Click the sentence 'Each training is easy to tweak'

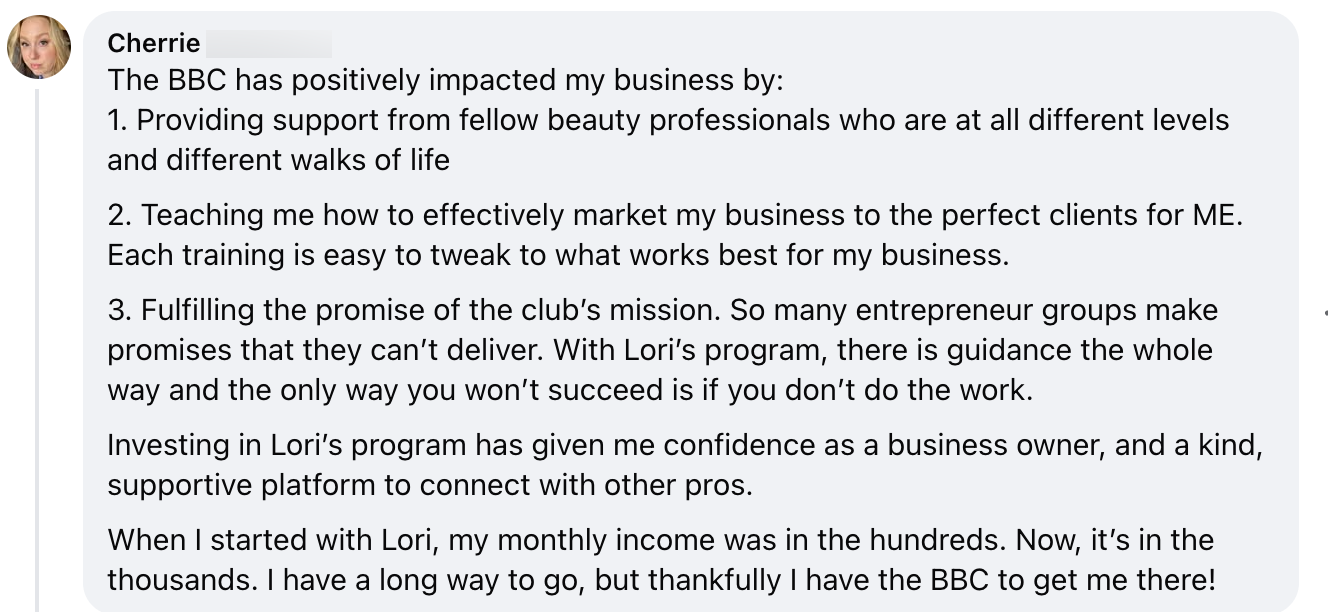[558, 254]
